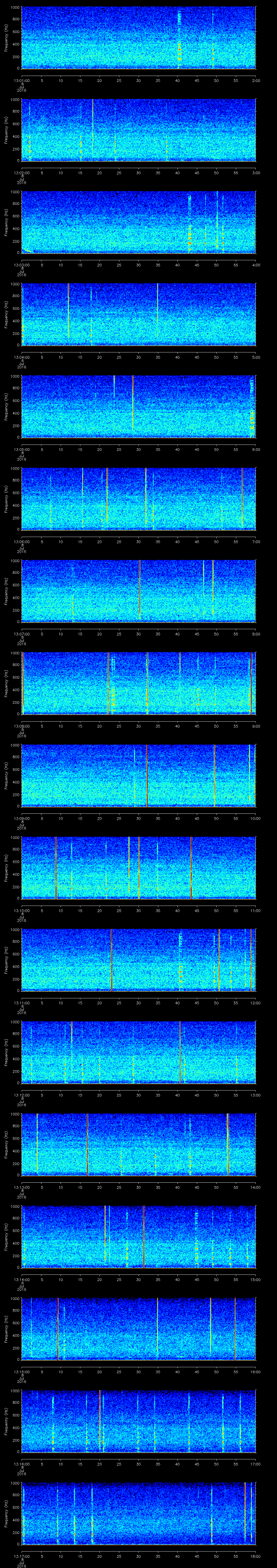Click the '10:00' end-of-minute label

coord(255,818)
